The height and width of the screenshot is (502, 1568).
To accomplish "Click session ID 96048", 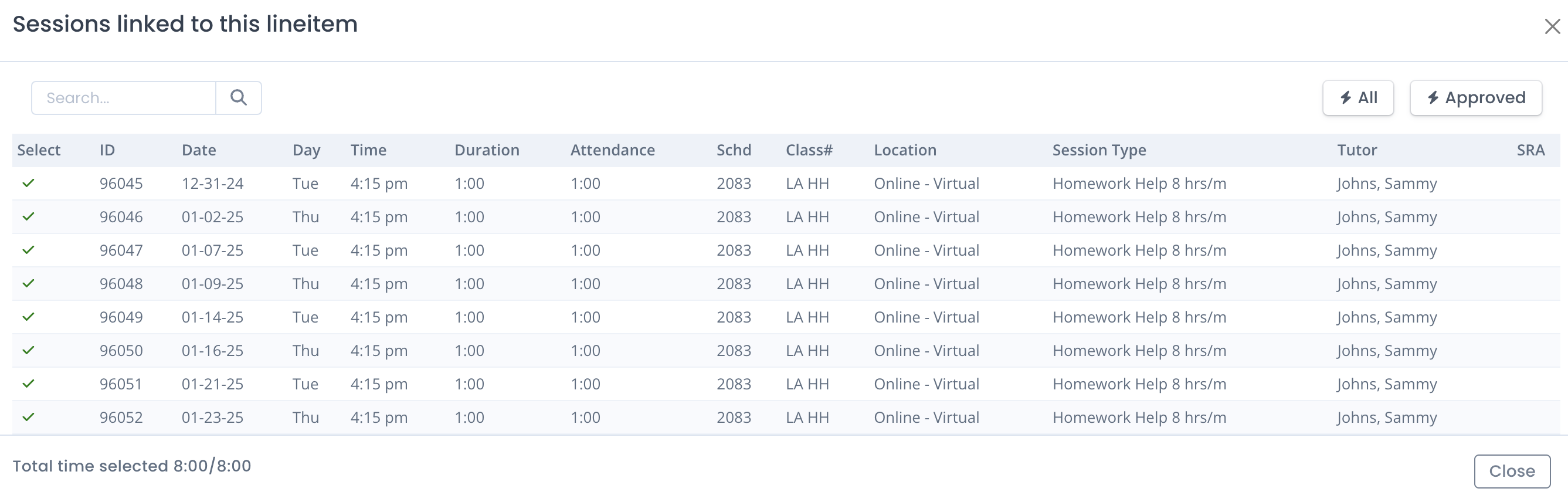I will [x=121, y=284].
